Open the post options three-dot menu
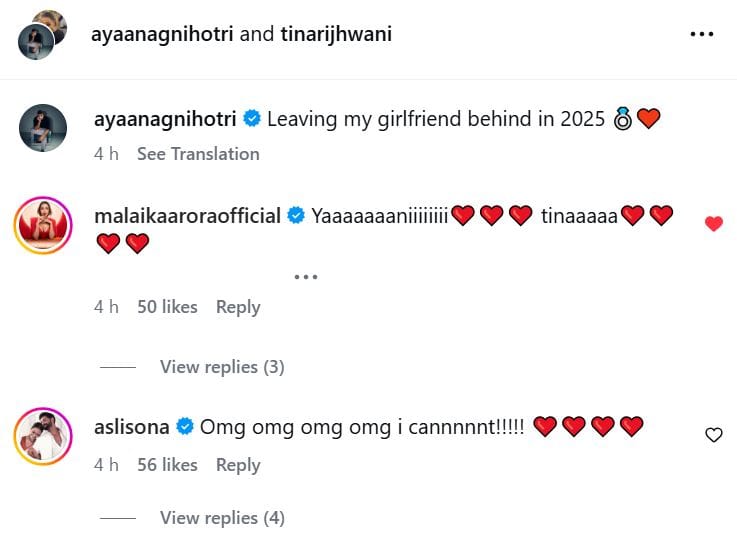This screenshot has width=737, height=540. [702, 34]
